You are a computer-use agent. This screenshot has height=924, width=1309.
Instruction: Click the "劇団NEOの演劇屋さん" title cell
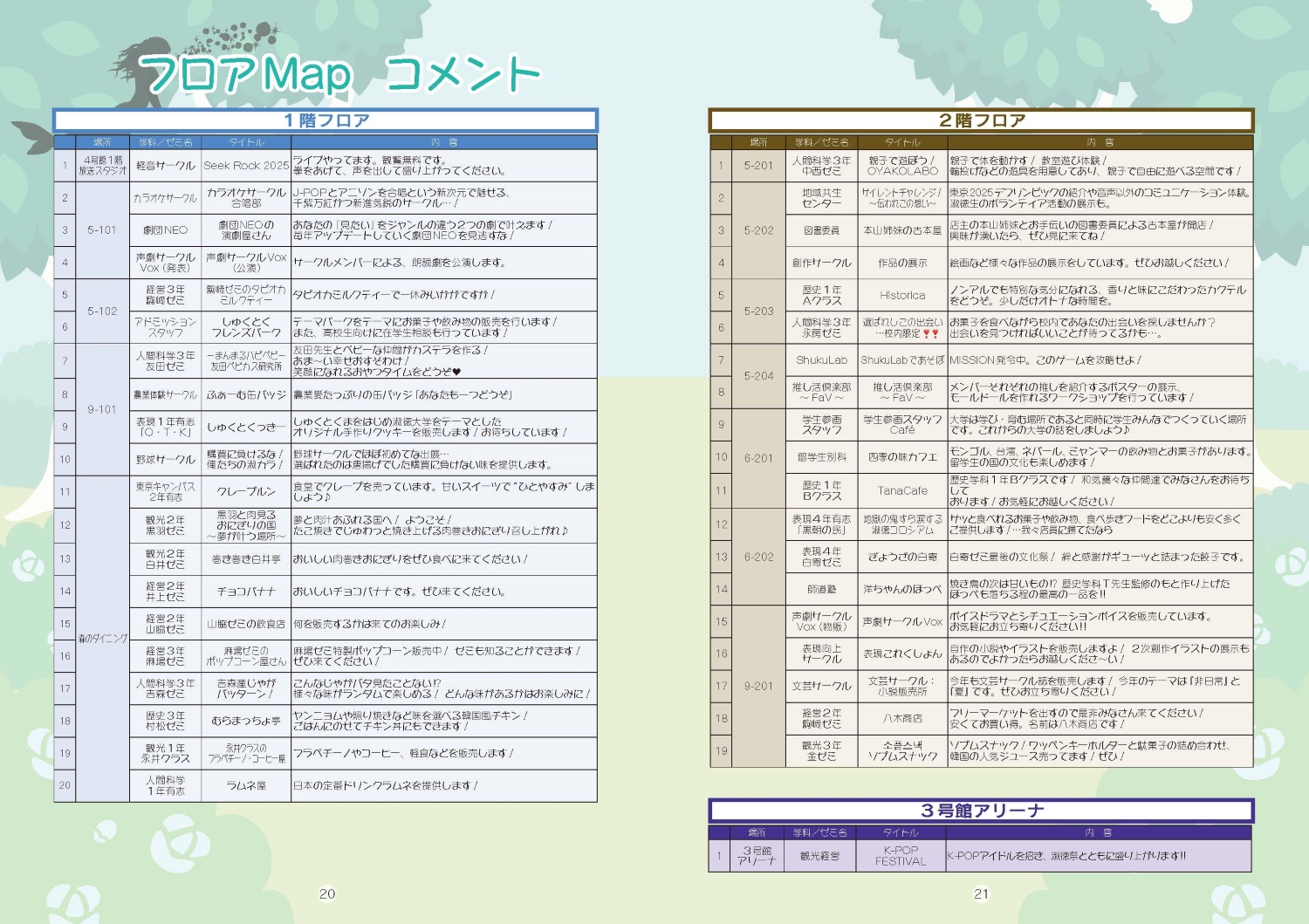pyautogui.click(x=246, y=230)
